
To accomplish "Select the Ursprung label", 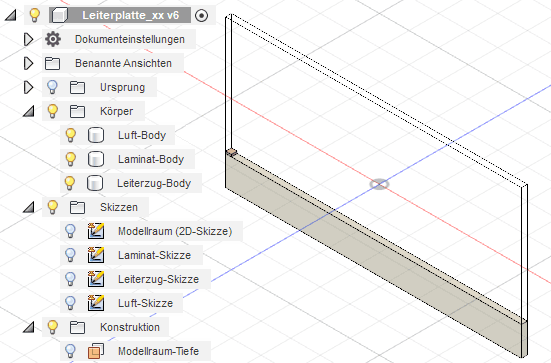I will point(122,87).
